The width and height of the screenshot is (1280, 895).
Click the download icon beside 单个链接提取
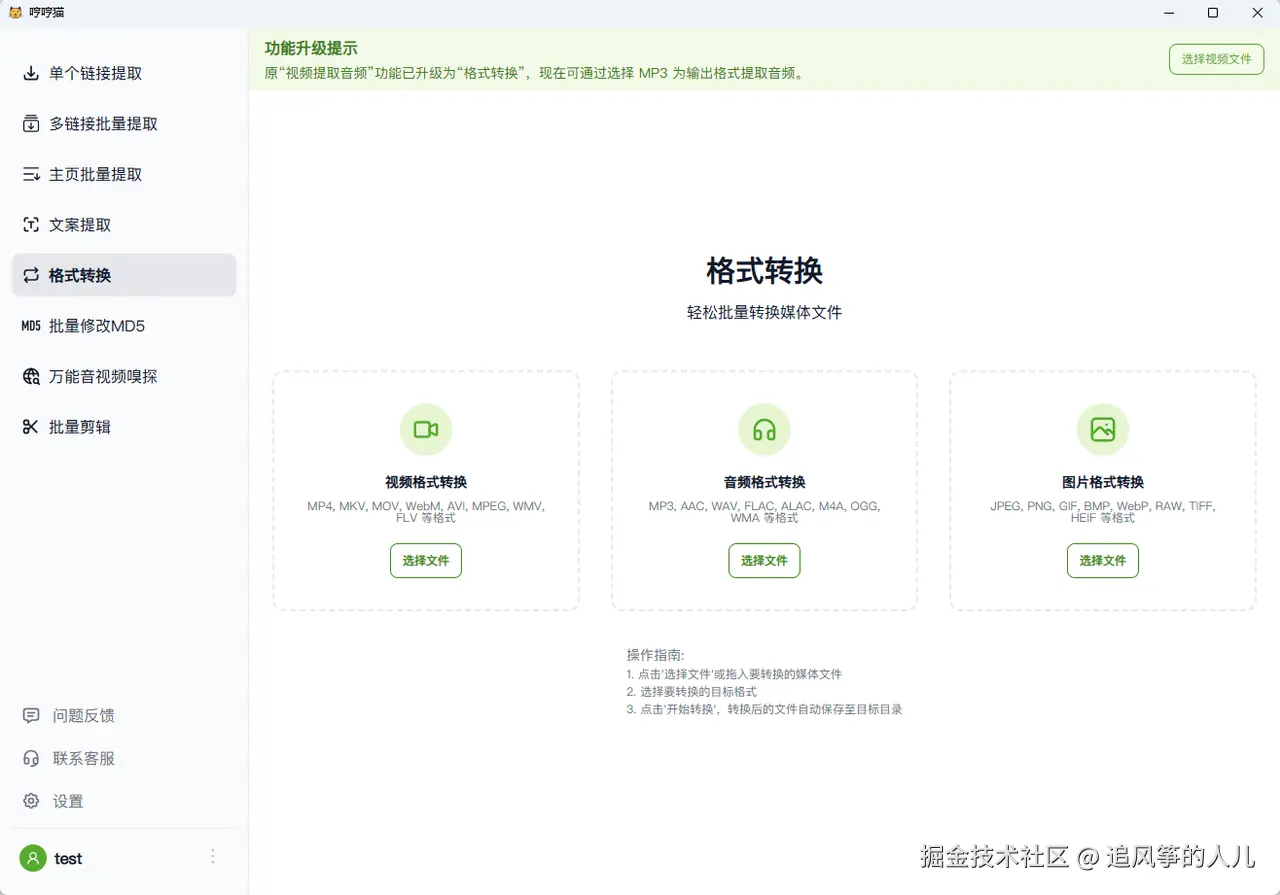point(31,73)
